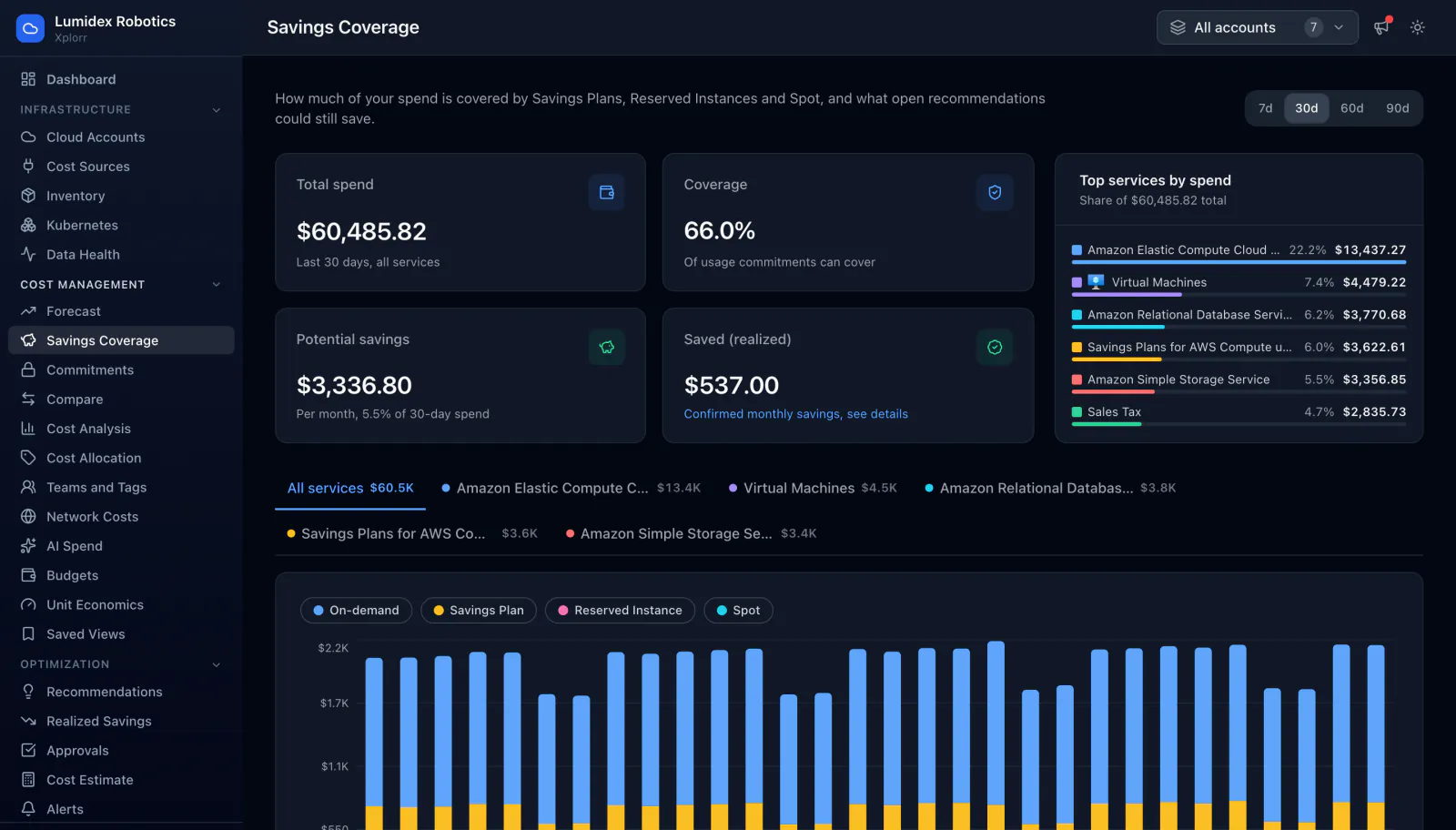
Task: Toggle Reserved Instance series in chart legend
Action: pos(620,611)
